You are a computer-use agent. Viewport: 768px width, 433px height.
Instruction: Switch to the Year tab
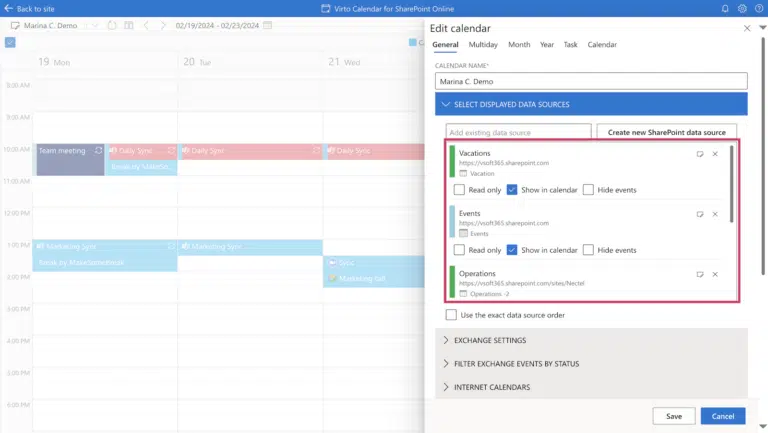pos(547,45)
